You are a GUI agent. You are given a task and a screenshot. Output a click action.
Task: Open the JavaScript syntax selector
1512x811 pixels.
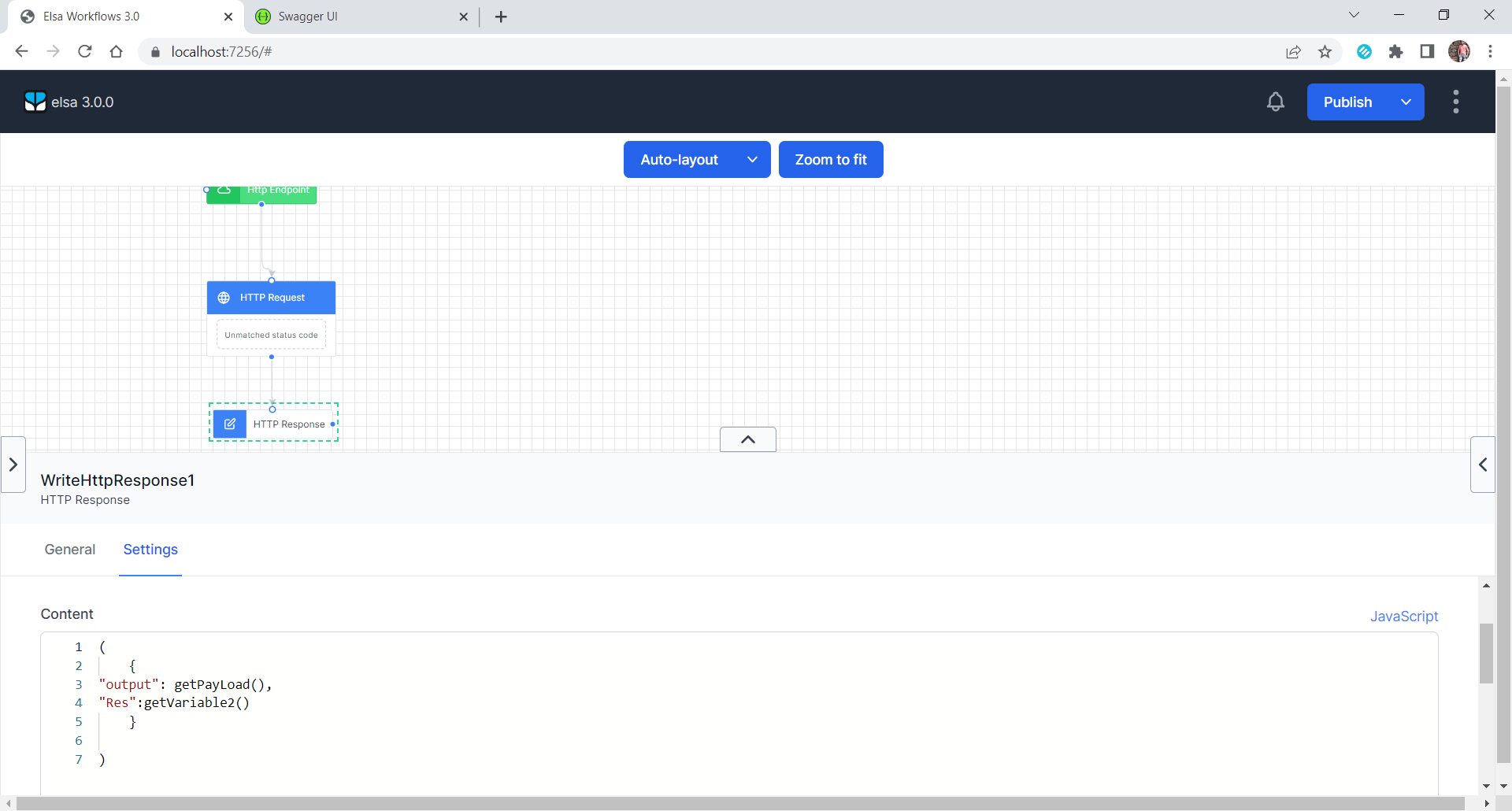1404,617
